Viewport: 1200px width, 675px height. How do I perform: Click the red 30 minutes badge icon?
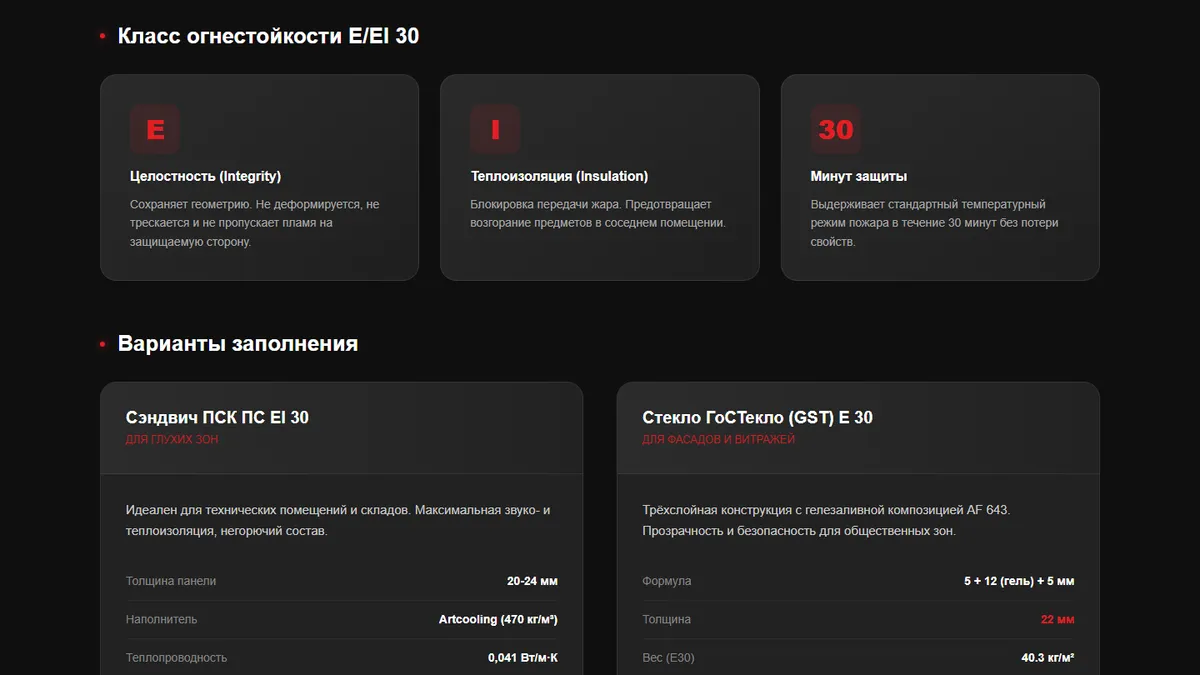point(836,129)
